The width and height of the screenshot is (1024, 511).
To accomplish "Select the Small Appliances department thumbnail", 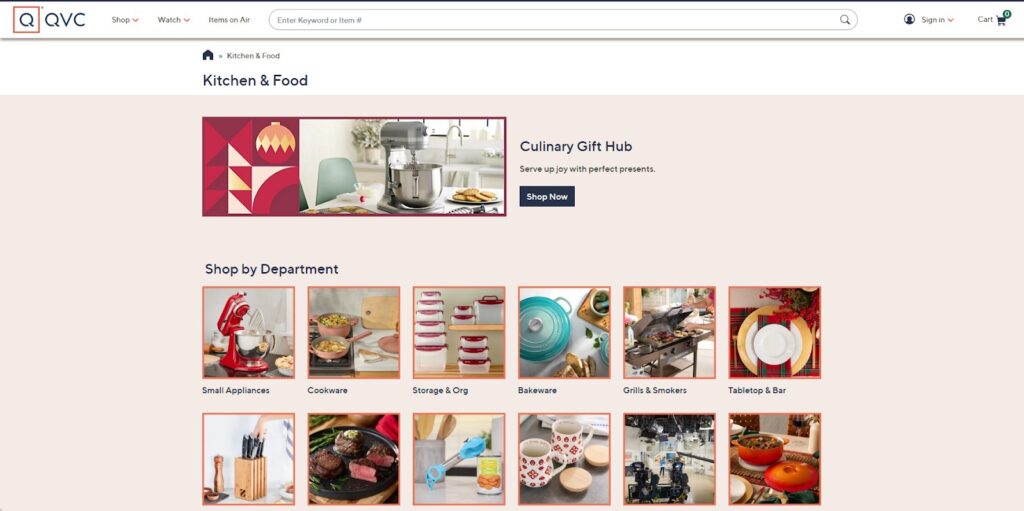I will [x=249, y=333].
